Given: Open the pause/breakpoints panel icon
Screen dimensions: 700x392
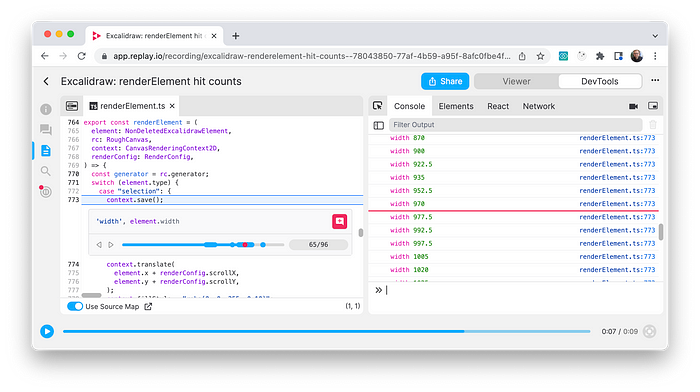Looking at the screenshot, I should pyautogui.click(x=45, y=191).
